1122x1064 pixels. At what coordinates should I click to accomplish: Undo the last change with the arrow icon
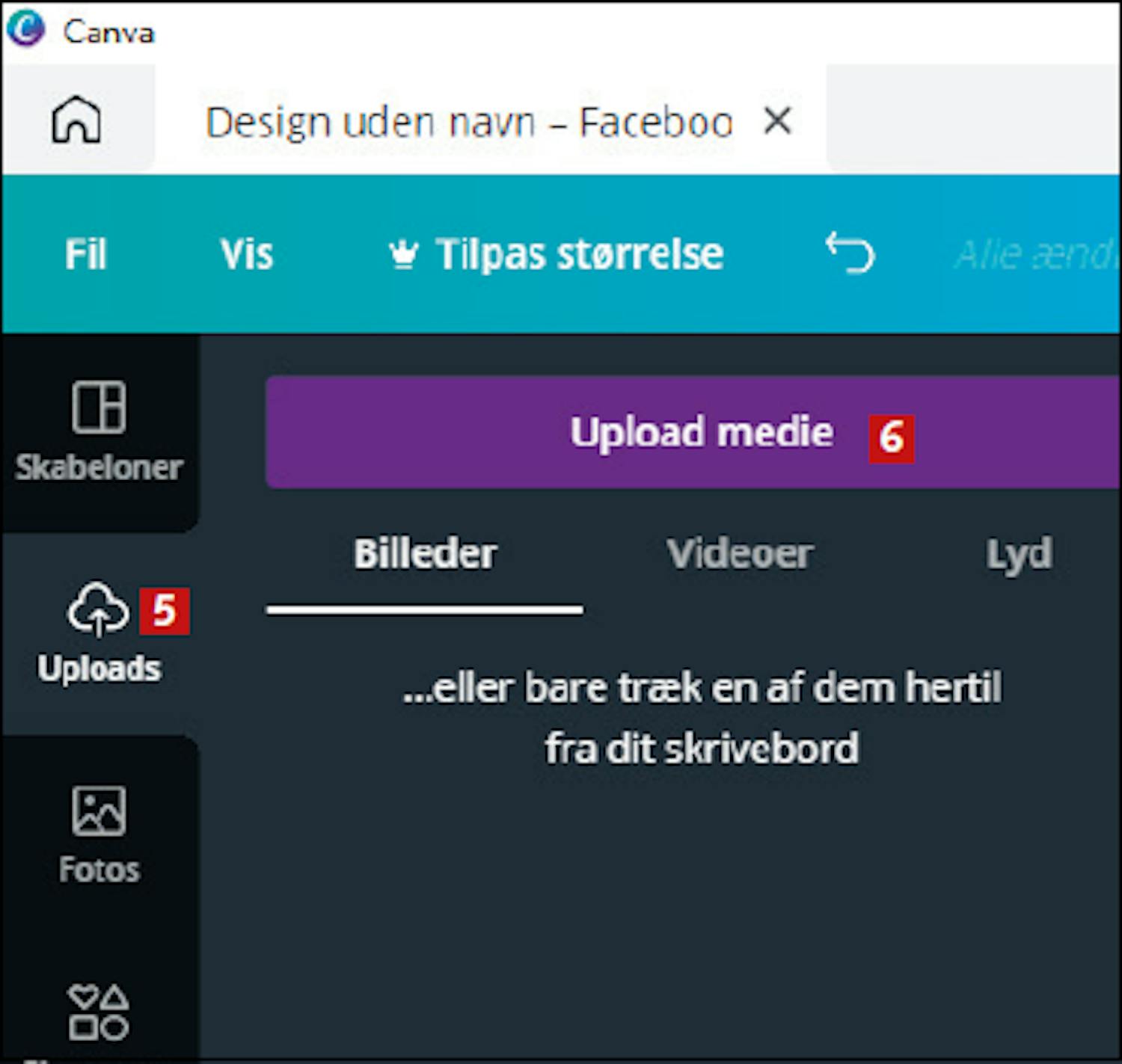[x=850, y=253]
